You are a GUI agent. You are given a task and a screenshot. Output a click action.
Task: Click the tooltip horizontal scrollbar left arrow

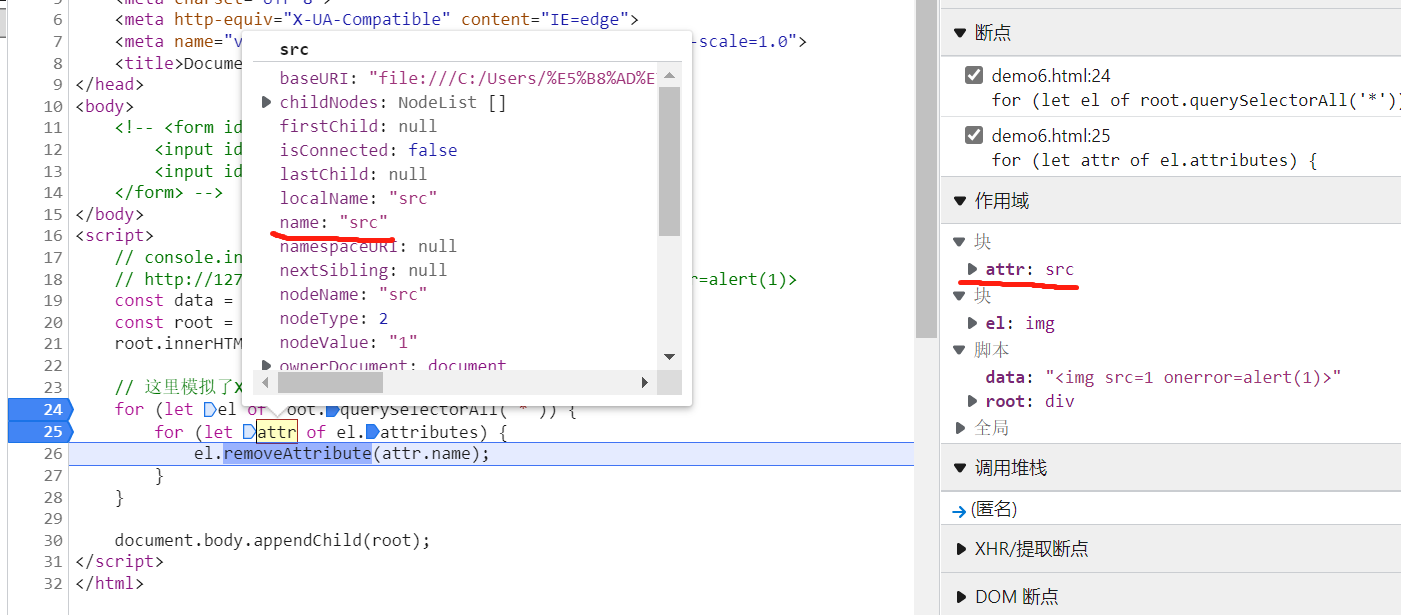267,382
